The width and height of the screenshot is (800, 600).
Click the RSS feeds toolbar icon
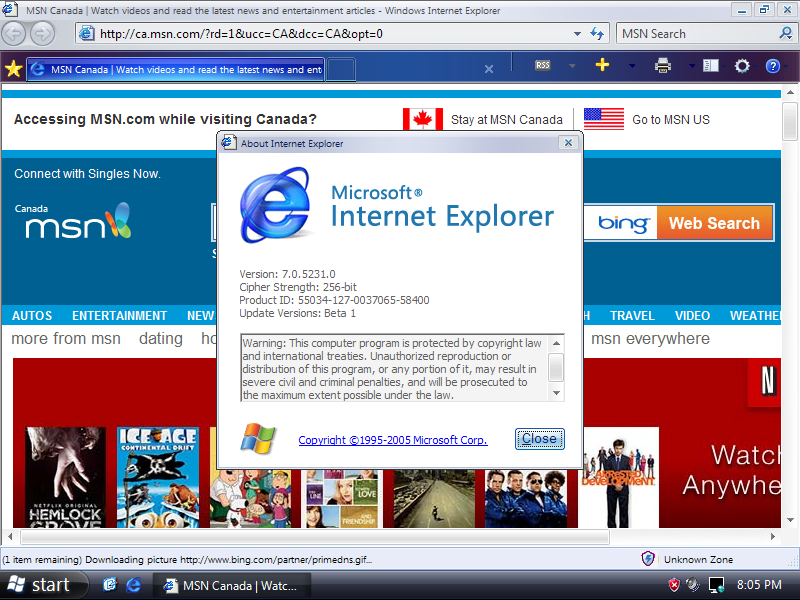pos(542,65)
